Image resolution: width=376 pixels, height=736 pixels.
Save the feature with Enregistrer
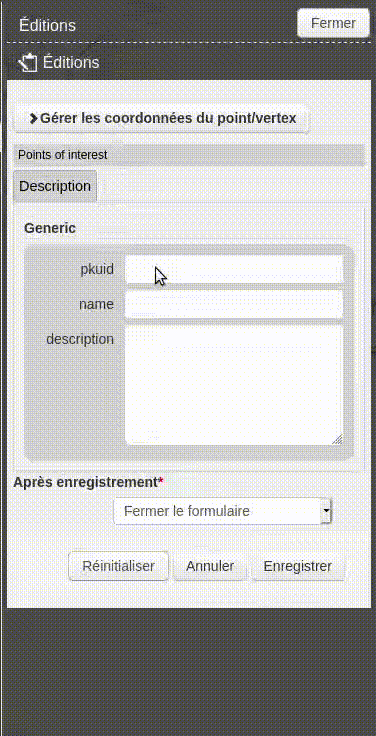click(x=298, y=566)
